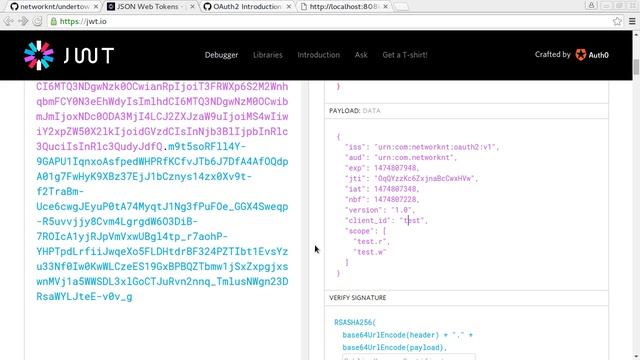This screenshot has width=640, height=360.
Task: Click the browser forward arrow
Action: coord(23,21)
